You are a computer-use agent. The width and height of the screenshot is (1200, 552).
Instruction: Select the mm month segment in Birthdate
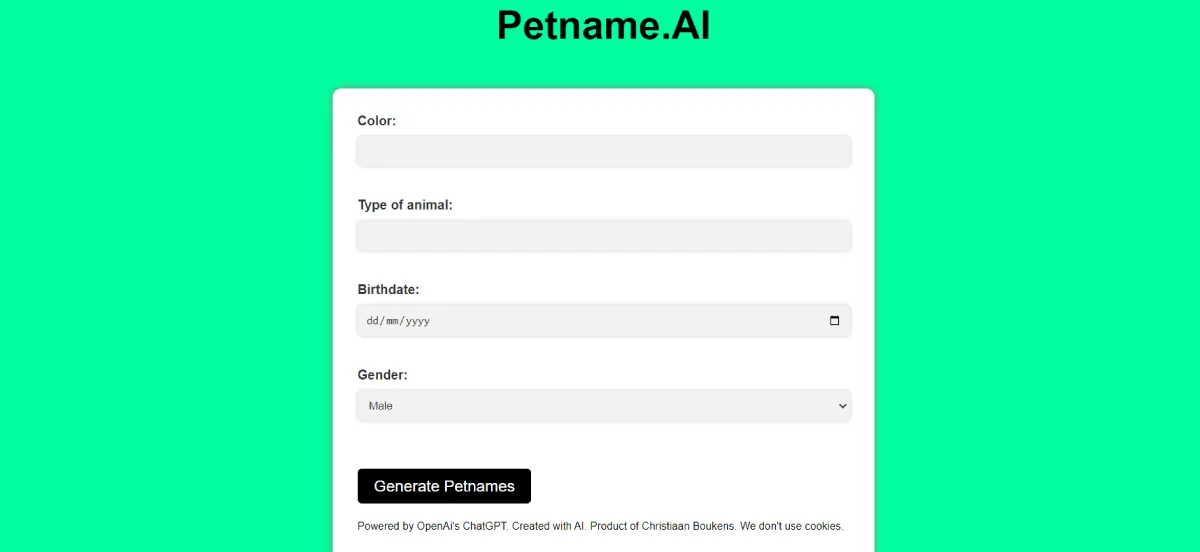tap(391, 321)
